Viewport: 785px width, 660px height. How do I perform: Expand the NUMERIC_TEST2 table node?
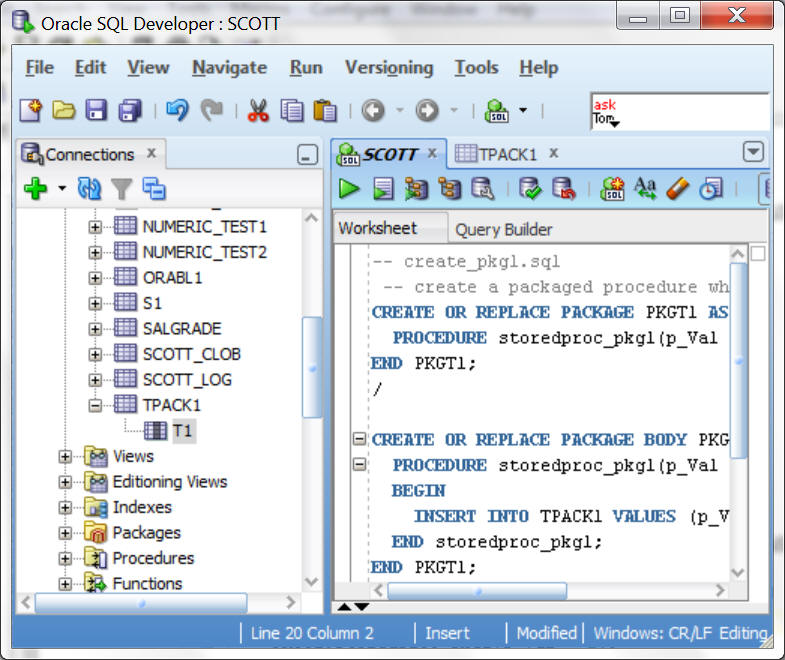coord(95,252)
